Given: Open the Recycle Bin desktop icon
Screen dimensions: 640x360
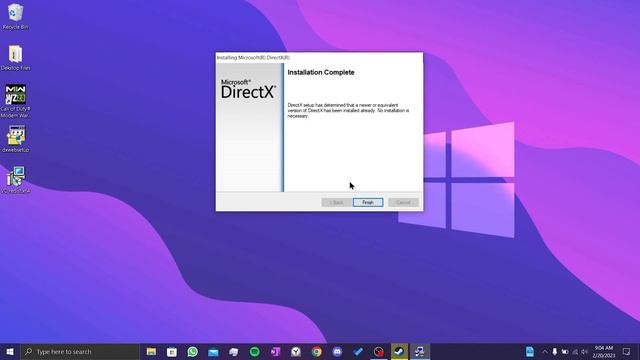Looking at the screenshot, I should [16, 17].
